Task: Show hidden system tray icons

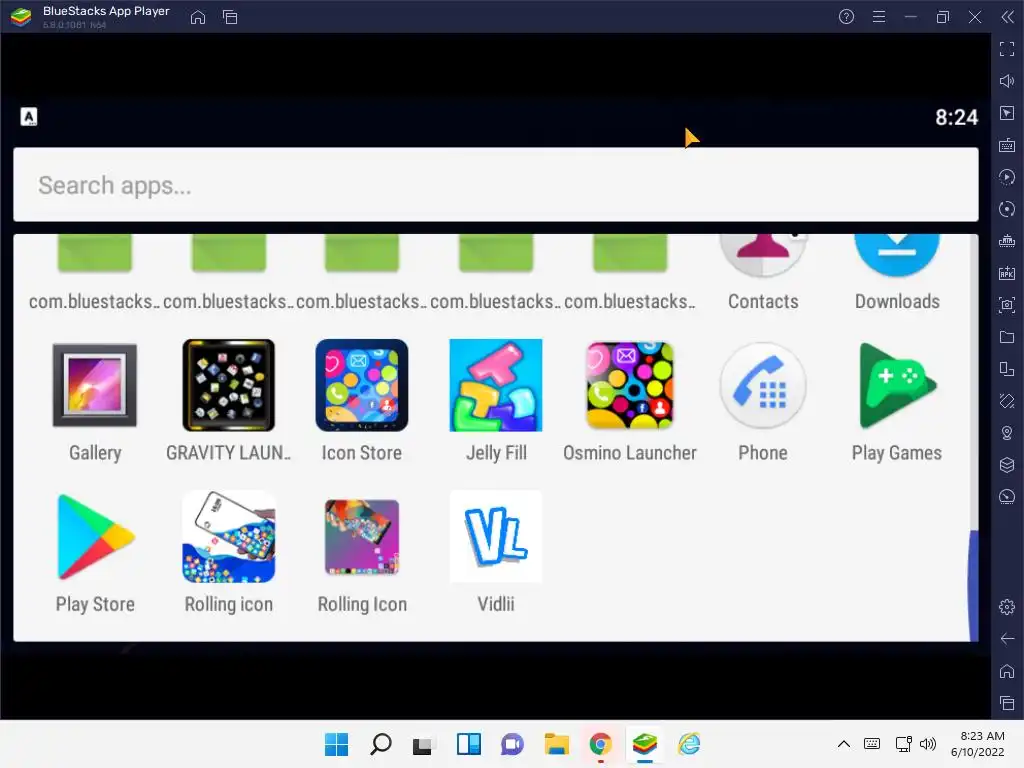Action: click(x=844, y=744)
